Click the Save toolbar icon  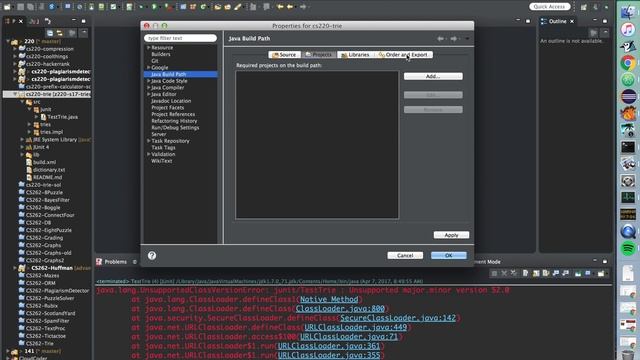20,7
